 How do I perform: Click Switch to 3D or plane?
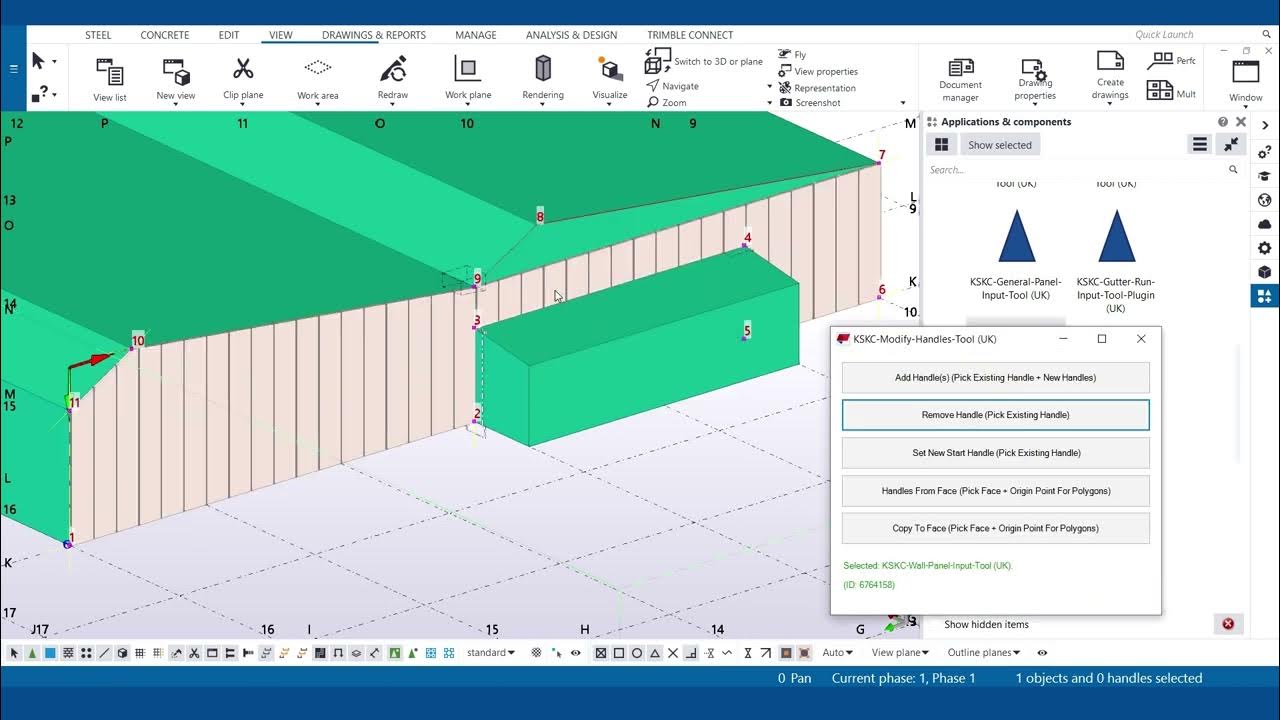[705, 62]
